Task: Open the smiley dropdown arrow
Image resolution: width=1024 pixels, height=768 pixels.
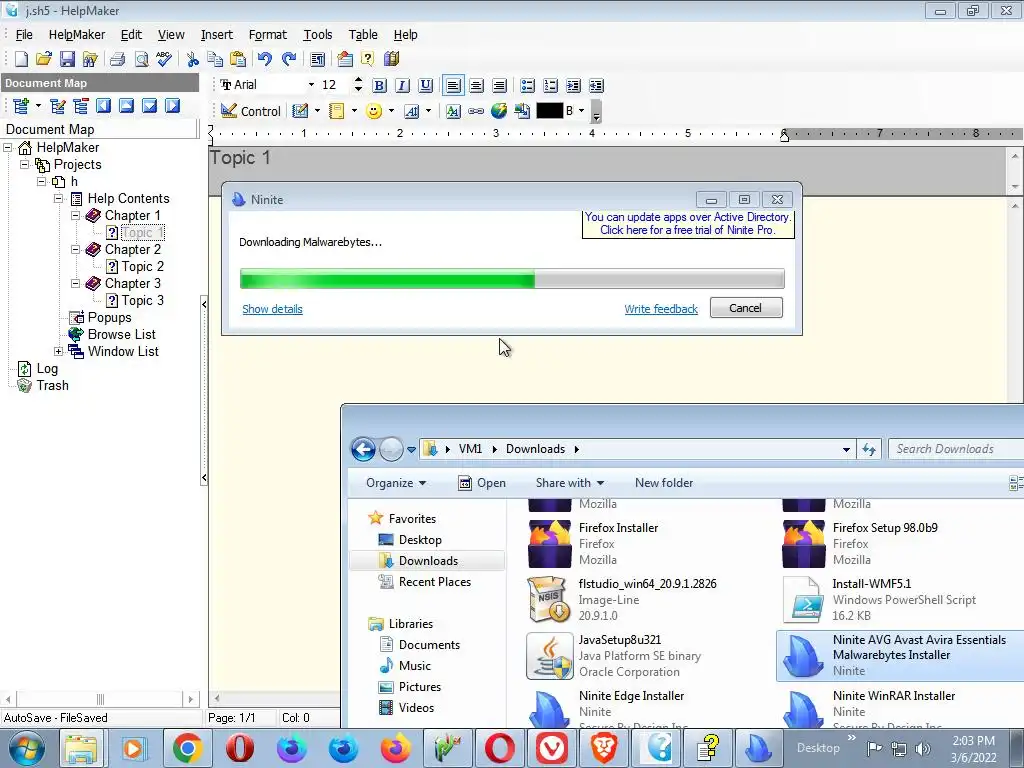Action: point(391,111)
